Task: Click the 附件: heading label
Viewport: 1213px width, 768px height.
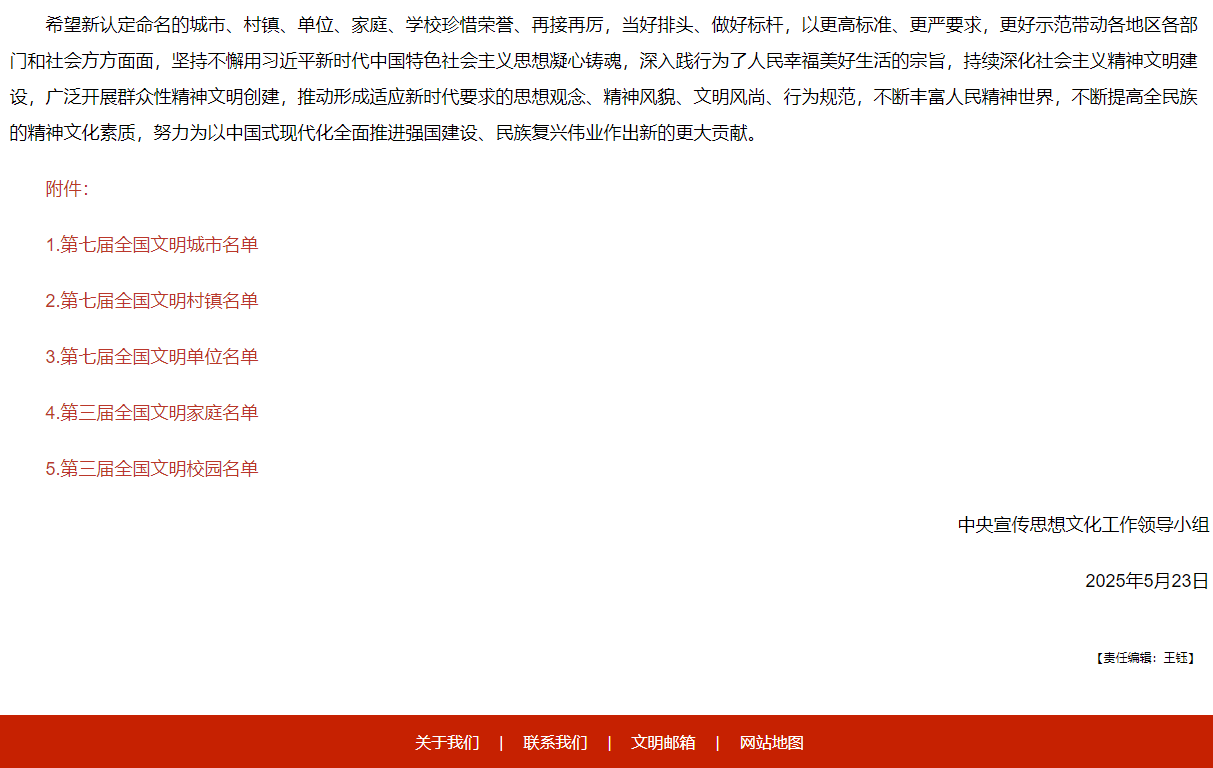Action: point(67,189)
